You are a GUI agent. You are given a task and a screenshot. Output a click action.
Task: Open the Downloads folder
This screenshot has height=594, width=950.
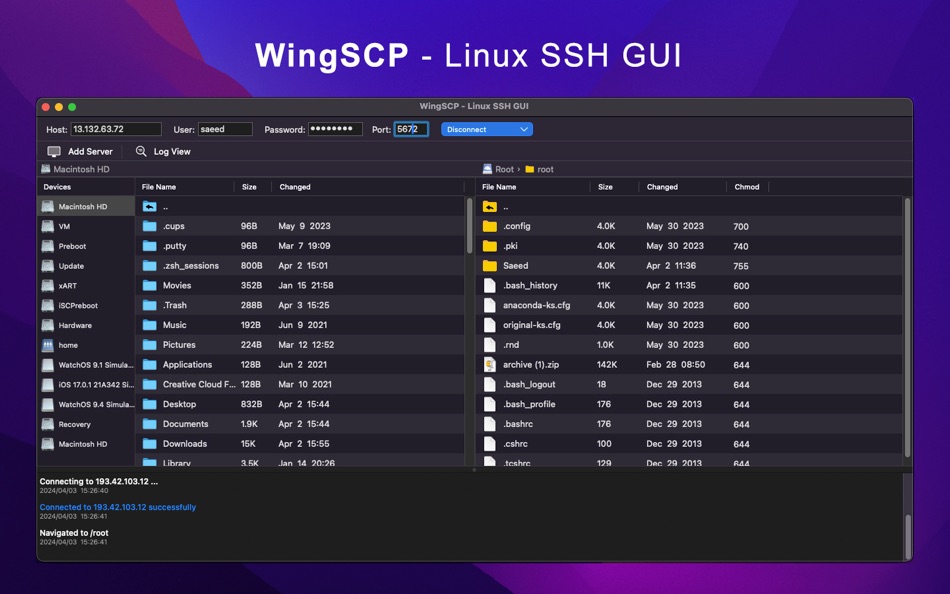point(184,443)
